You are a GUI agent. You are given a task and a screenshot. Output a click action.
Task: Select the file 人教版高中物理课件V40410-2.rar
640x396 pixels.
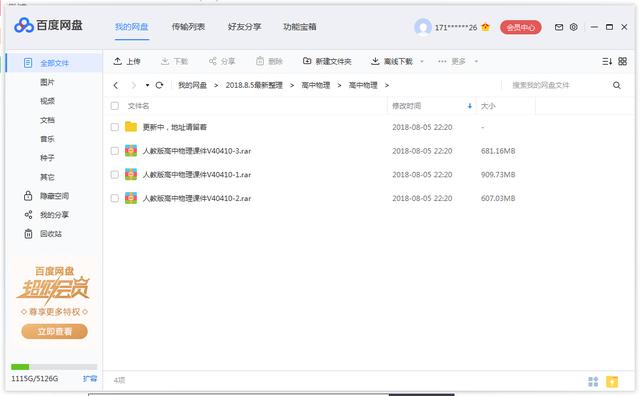pyautogui.click(x=197, y=198)
